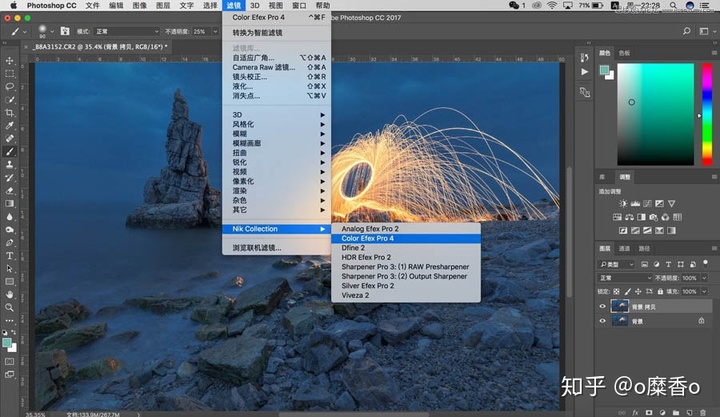
Task: Select the Clone Stamp tool
Action: click(9, 164)
